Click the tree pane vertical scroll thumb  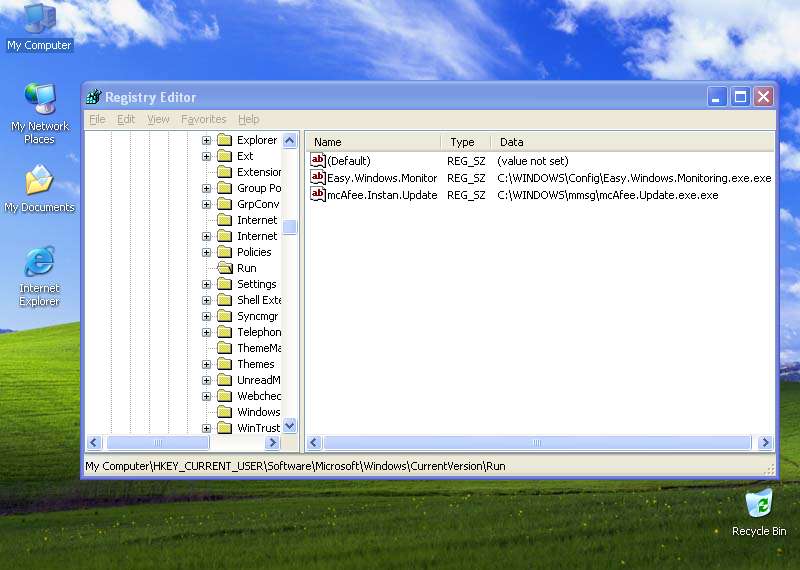[289, 227]
